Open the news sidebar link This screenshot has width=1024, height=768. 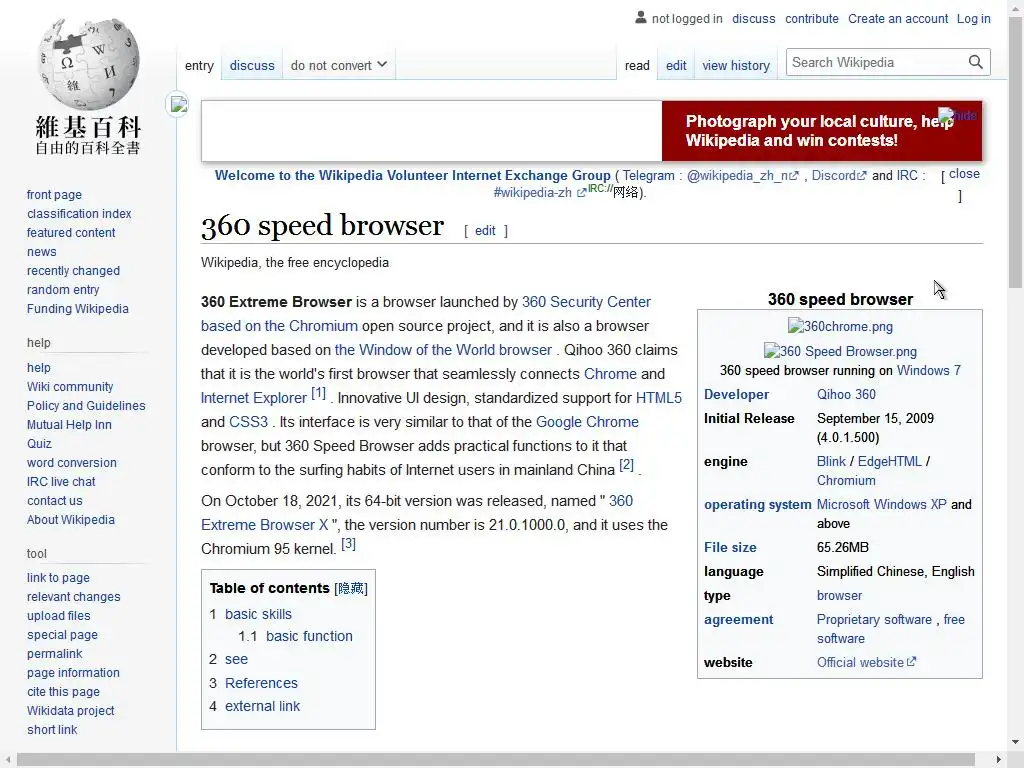point(42,251)
